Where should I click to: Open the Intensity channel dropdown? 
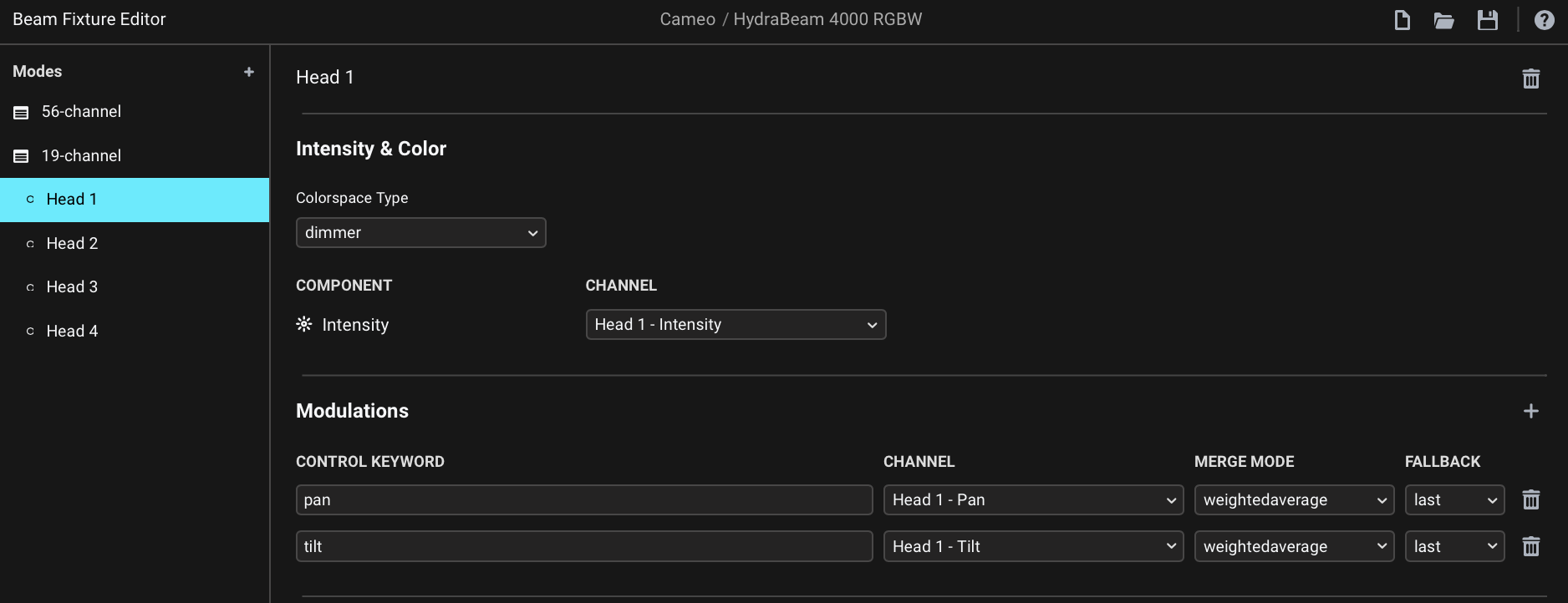(x=736, y=325)
